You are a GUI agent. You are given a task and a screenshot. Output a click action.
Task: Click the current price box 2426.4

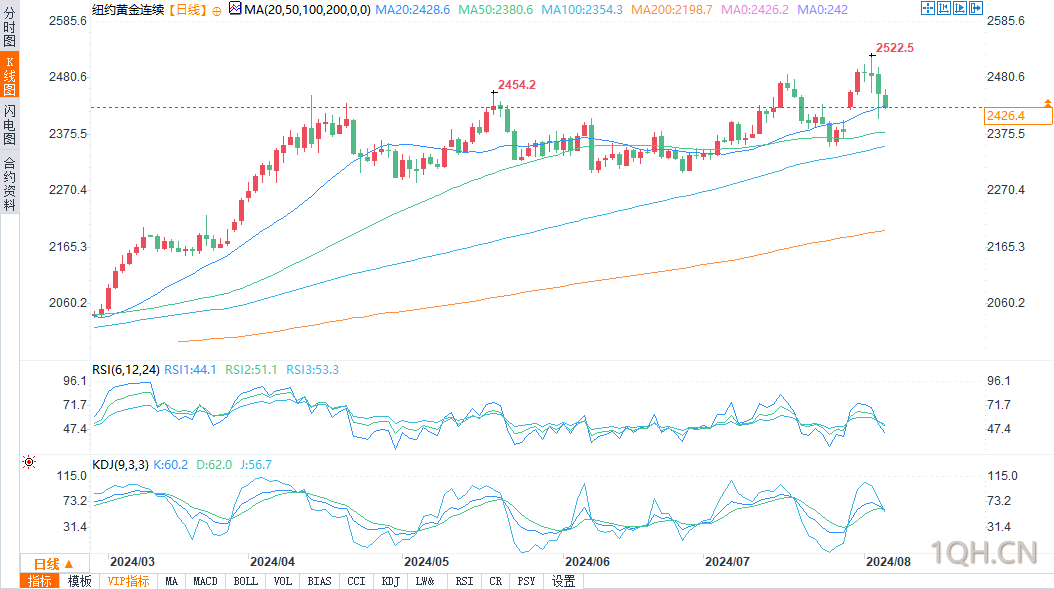[x=1017, y=116]
